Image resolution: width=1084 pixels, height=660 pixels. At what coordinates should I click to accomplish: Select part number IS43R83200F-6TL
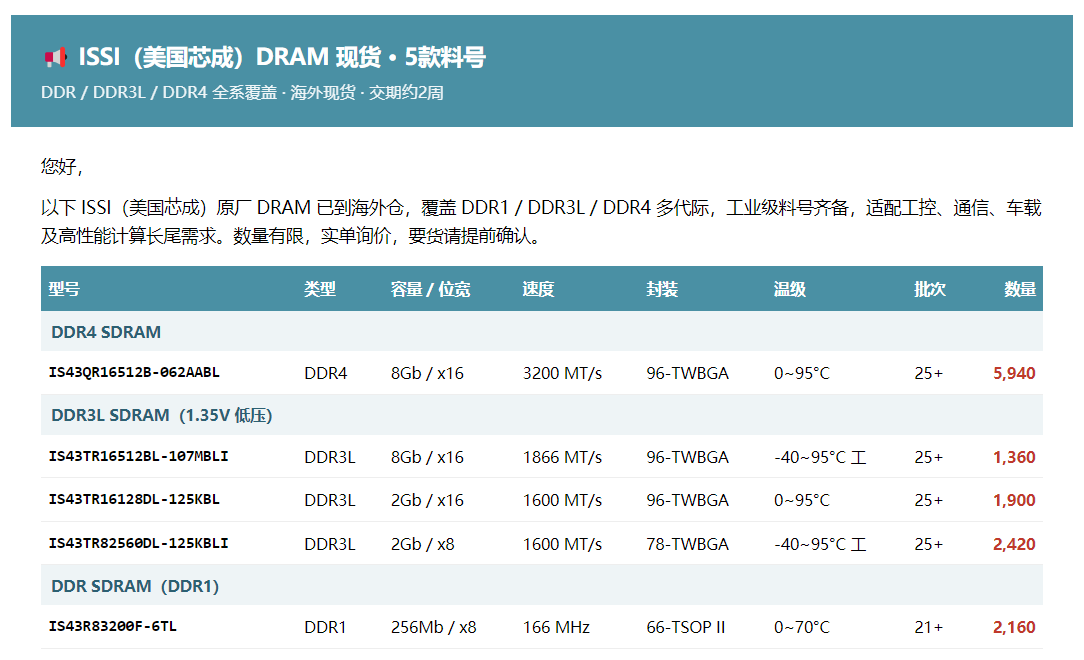coord(113,626)
